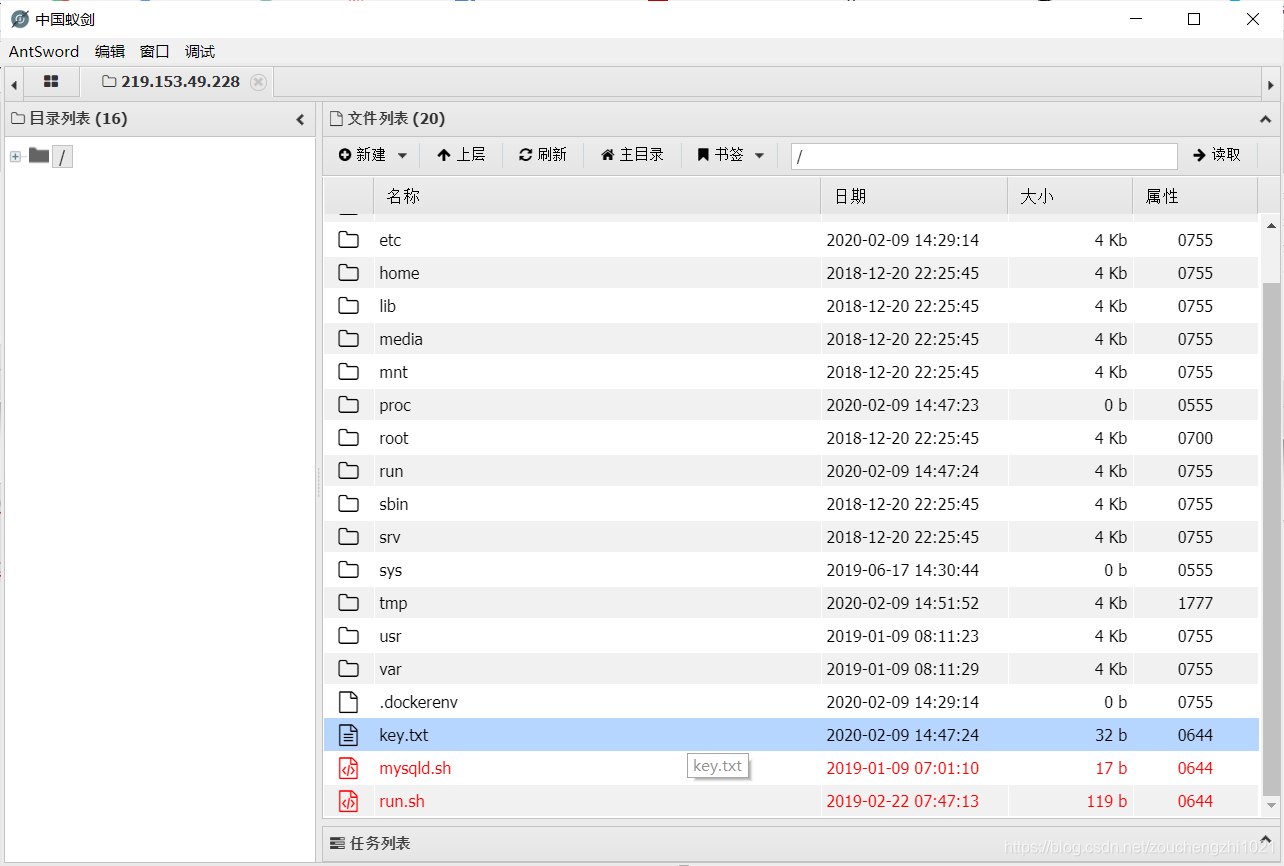The width and height of the screenshot is (1284, 866).
Task: Collapse the 目录列表 panel with the left chevron
Action: tap(300, 119)
